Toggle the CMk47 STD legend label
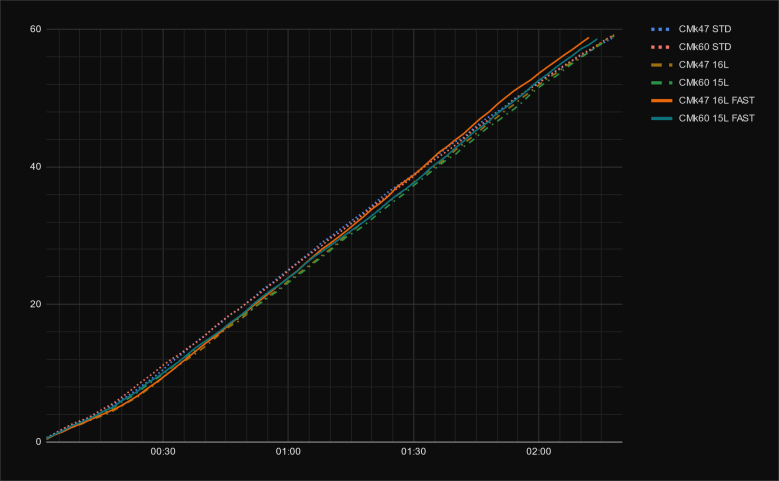 coord(703,28)
